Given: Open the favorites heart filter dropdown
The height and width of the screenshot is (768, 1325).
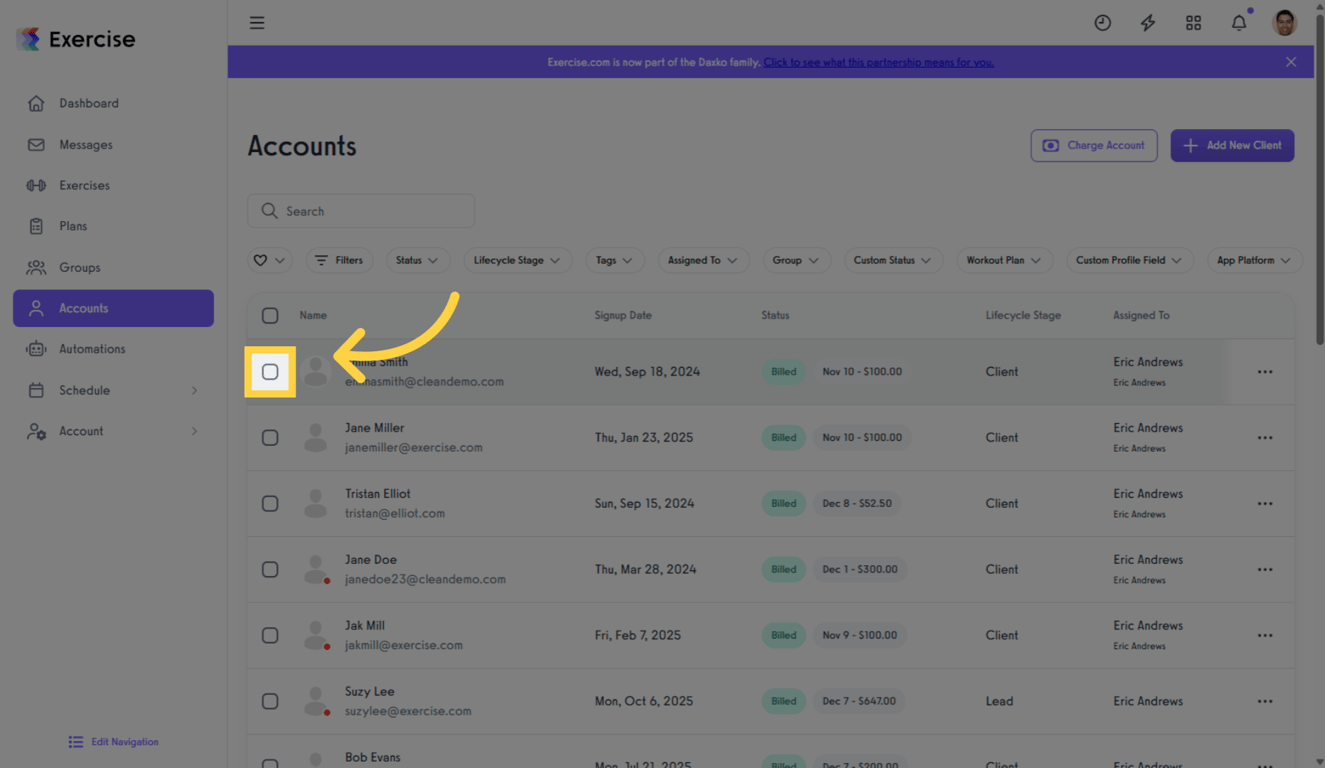Looking at the screenshot, I should (x=269, y=260).
